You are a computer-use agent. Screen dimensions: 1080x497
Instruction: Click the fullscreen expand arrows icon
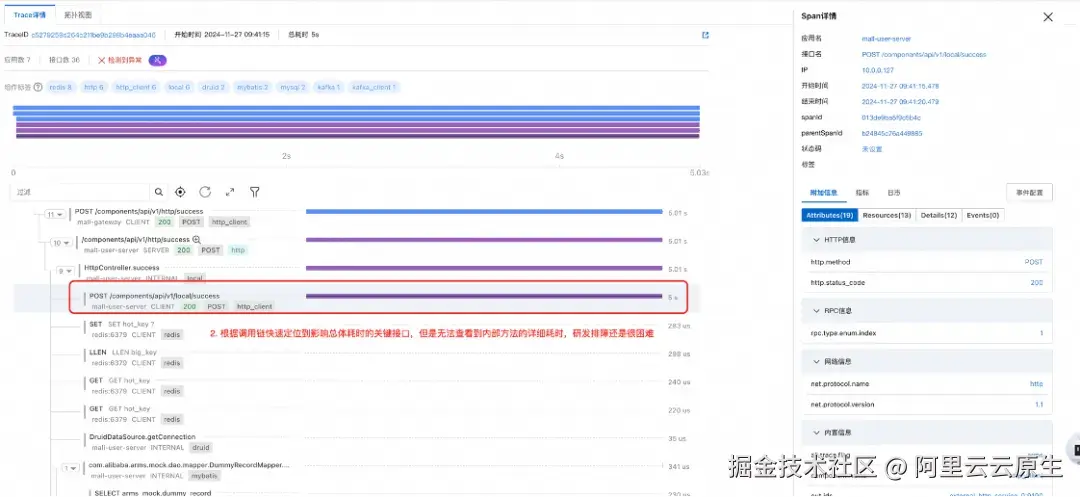(x=230, y=192)
